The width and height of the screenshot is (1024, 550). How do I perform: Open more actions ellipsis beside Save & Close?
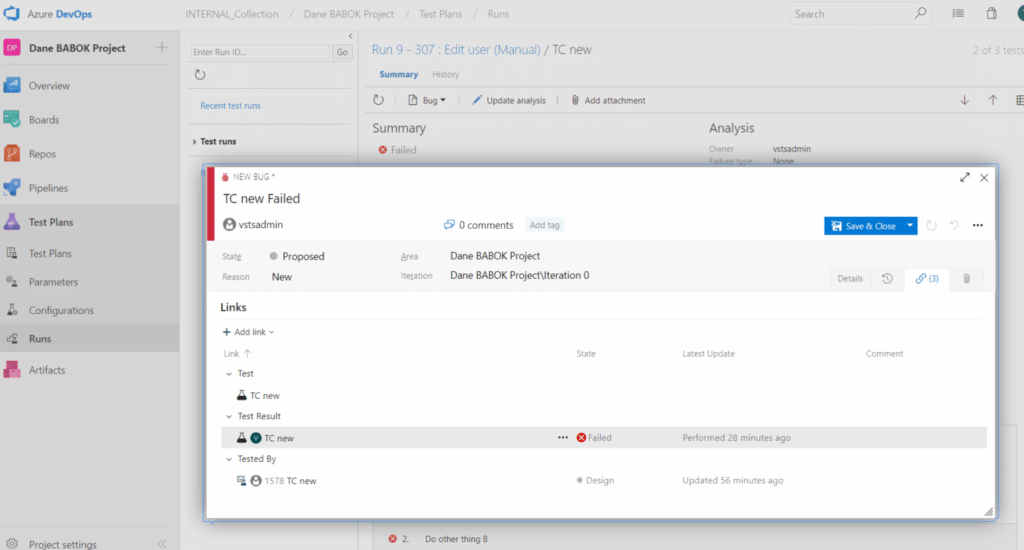point(977,226)
